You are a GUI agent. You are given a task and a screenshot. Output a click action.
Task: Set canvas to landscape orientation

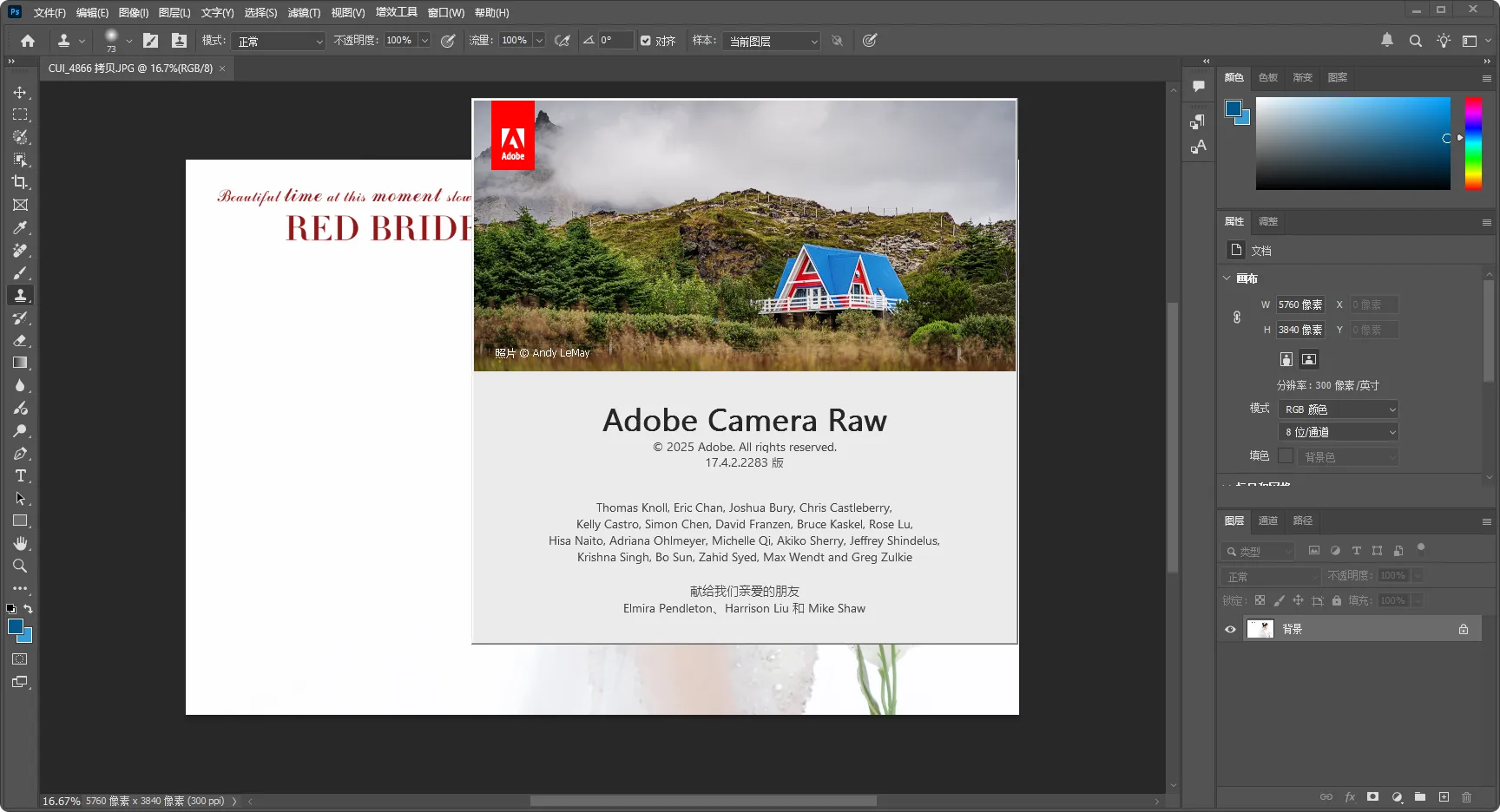click(1309, 359)
